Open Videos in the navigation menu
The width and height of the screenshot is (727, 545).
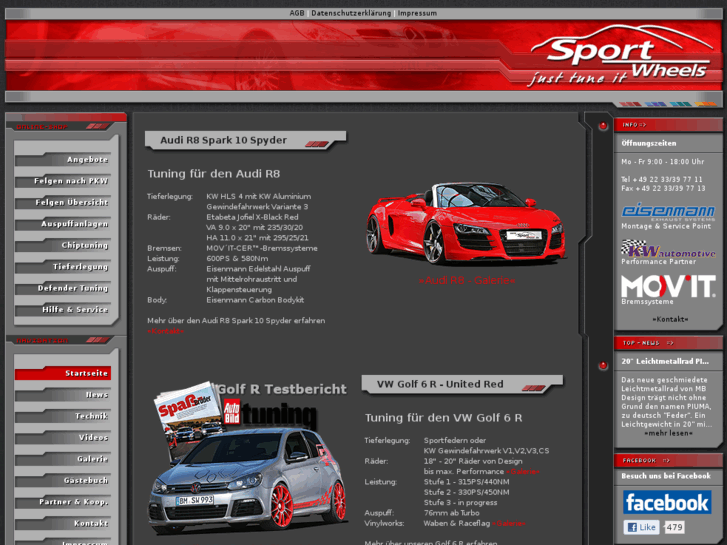pos(63,437)
